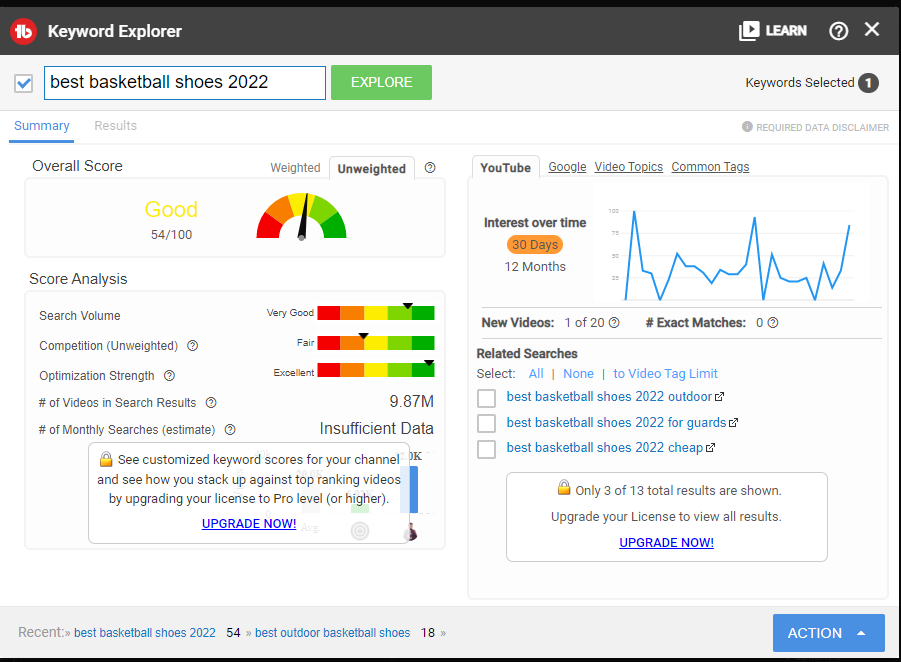Open external link icon for 2022 for guards
The height and width of the screenshot is (662, 901).
point(733,422)
